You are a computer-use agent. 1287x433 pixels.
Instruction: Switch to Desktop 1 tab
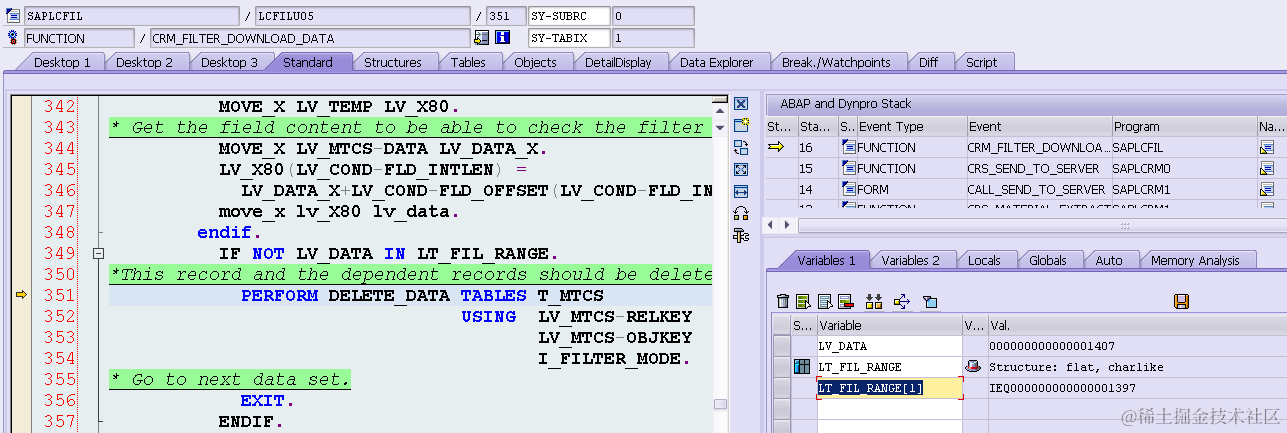tap(62, 62)
